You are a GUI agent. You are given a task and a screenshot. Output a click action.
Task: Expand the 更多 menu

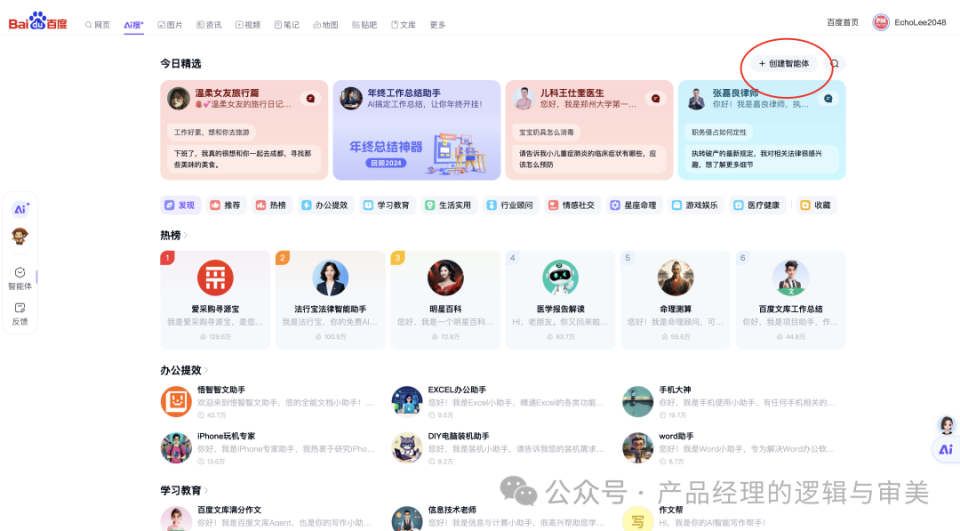click(437, 25)
